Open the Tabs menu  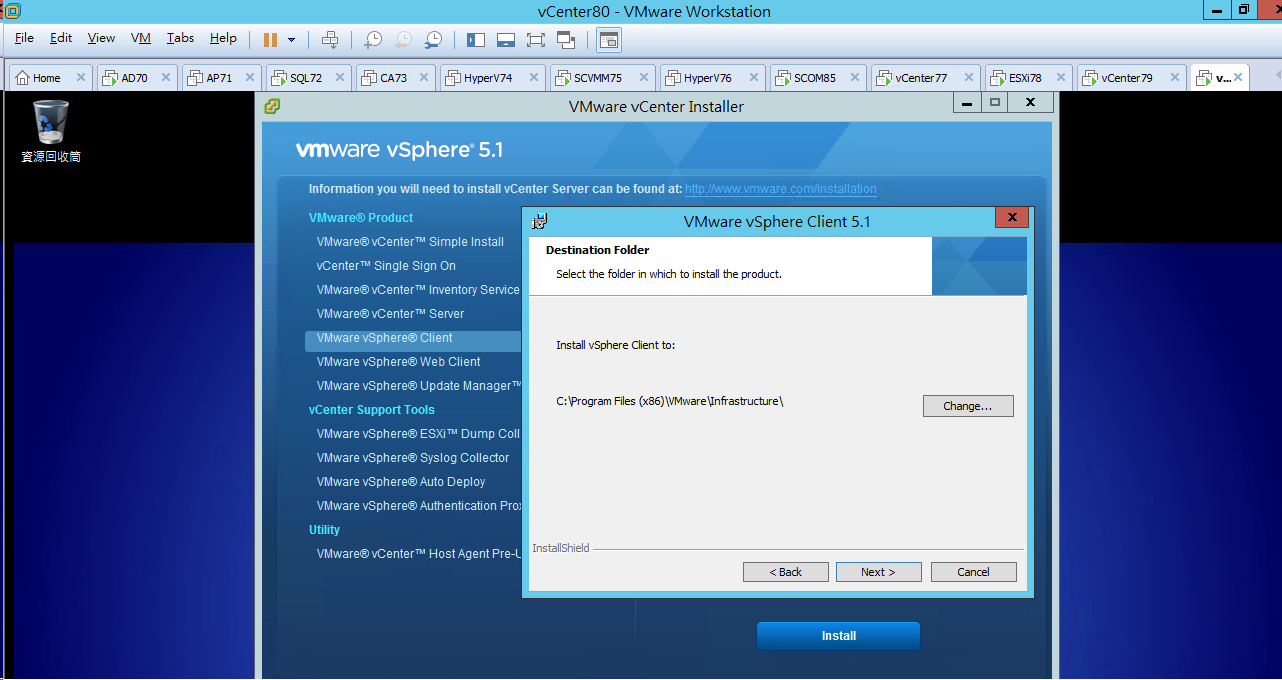pyautogui.click(x=181, y=38)
